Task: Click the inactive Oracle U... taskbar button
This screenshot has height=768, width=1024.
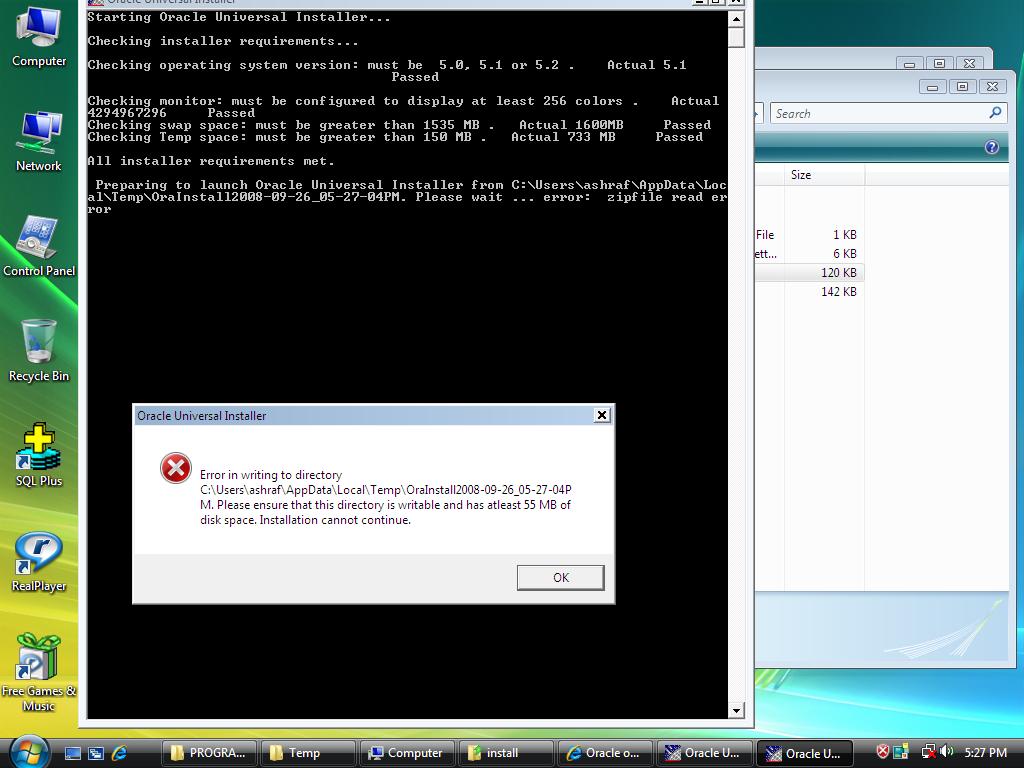Action: pyautogui.click(x=703, y=753)
